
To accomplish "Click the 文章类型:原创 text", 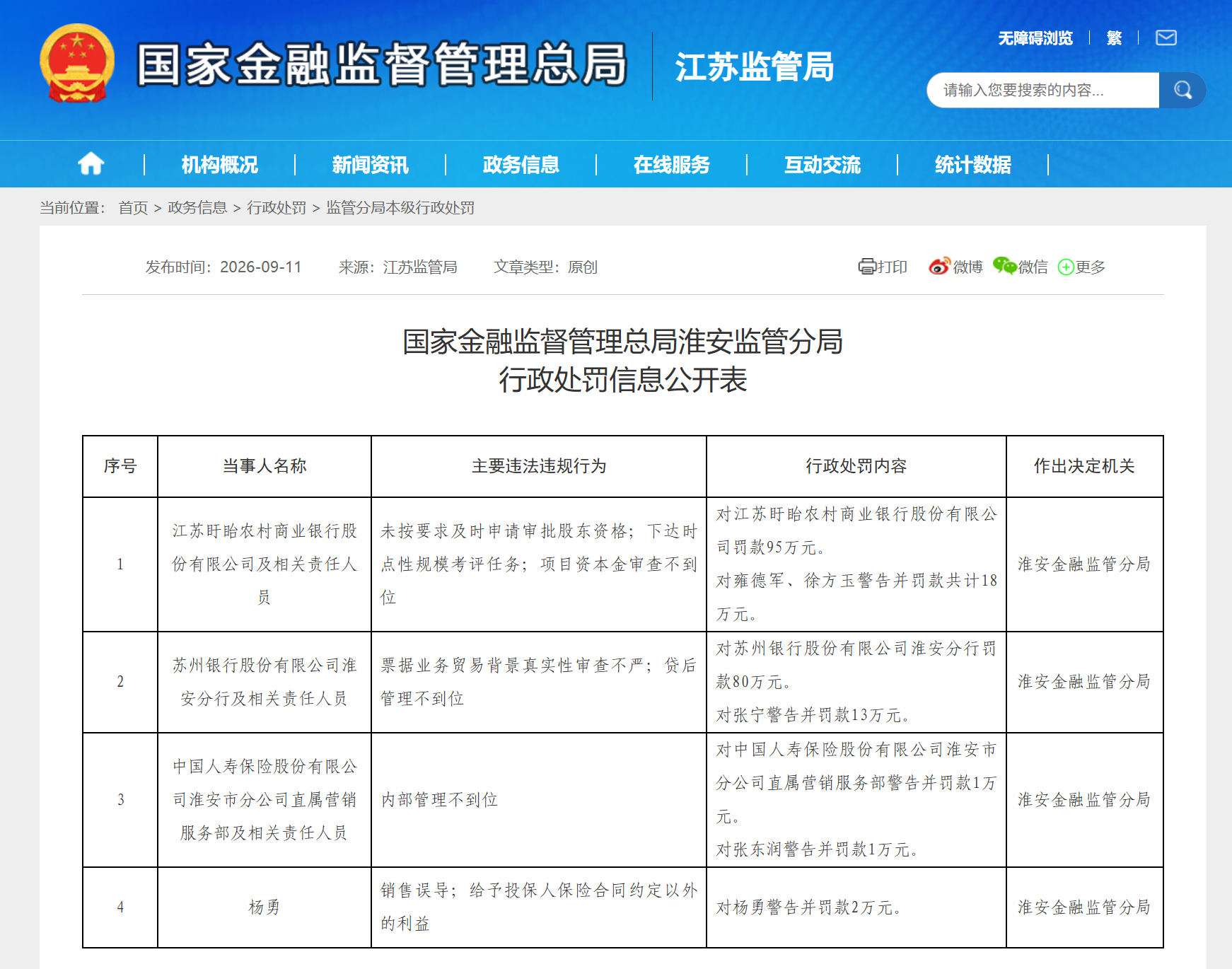I will click(546, 267).
